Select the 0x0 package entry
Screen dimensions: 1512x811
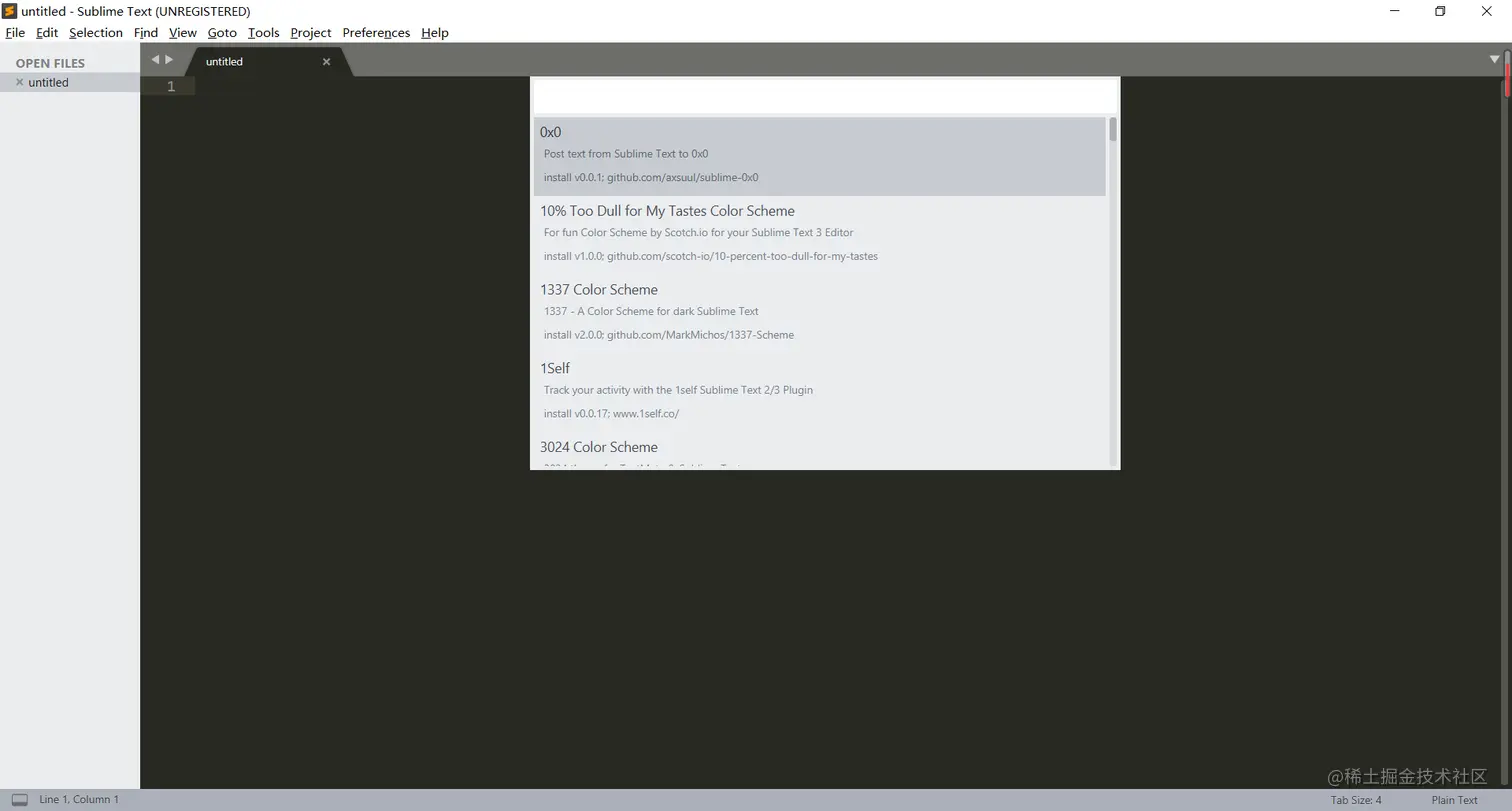click(819, 156)
